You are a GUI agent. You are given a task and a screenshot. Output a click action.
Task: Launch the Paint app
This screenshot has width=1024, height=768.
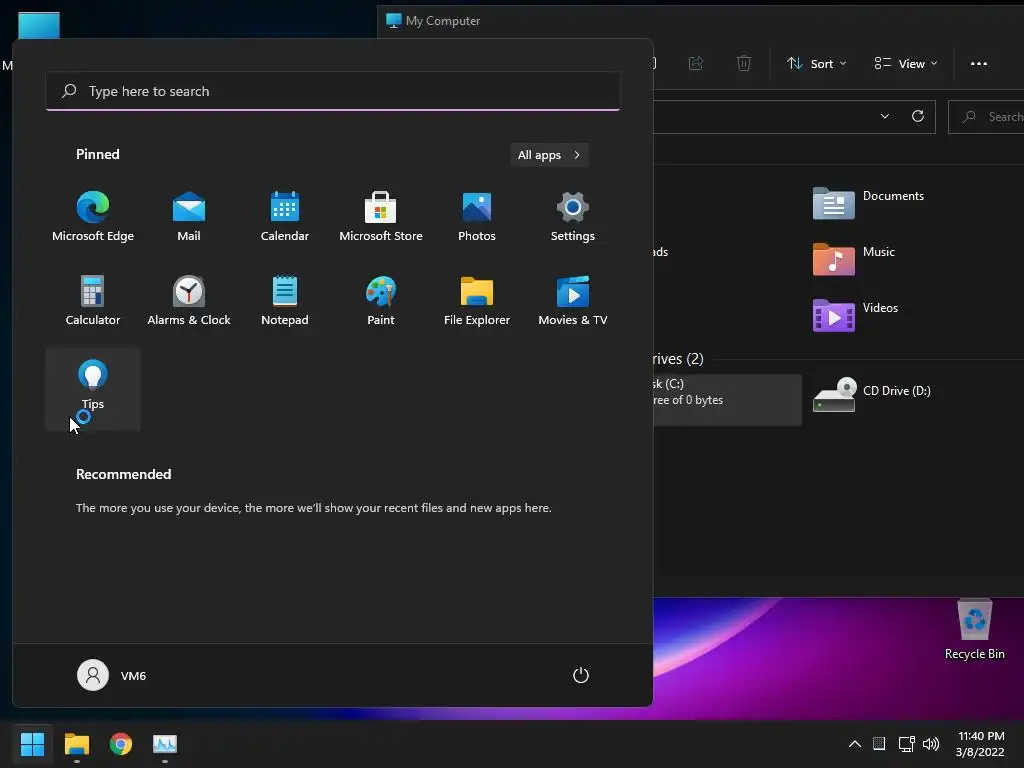click(x=381, y=300)
